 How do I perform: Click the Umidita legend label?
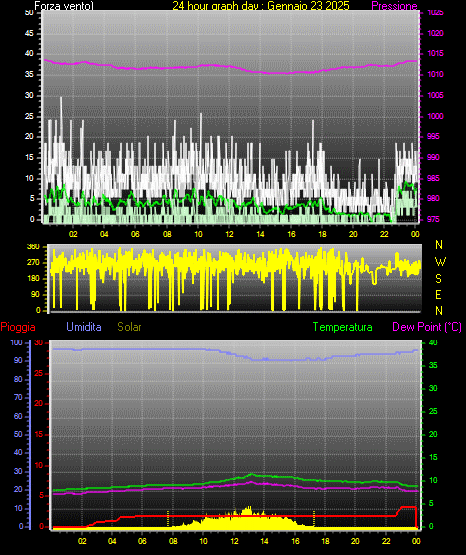(x=84, y=327)
